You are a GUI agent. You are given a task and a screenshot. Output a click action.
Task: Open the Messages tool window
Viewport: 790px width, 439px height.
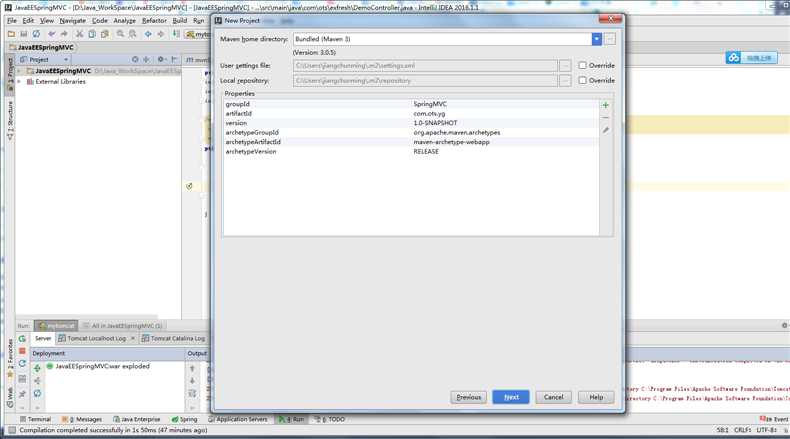tap(82, 419)
